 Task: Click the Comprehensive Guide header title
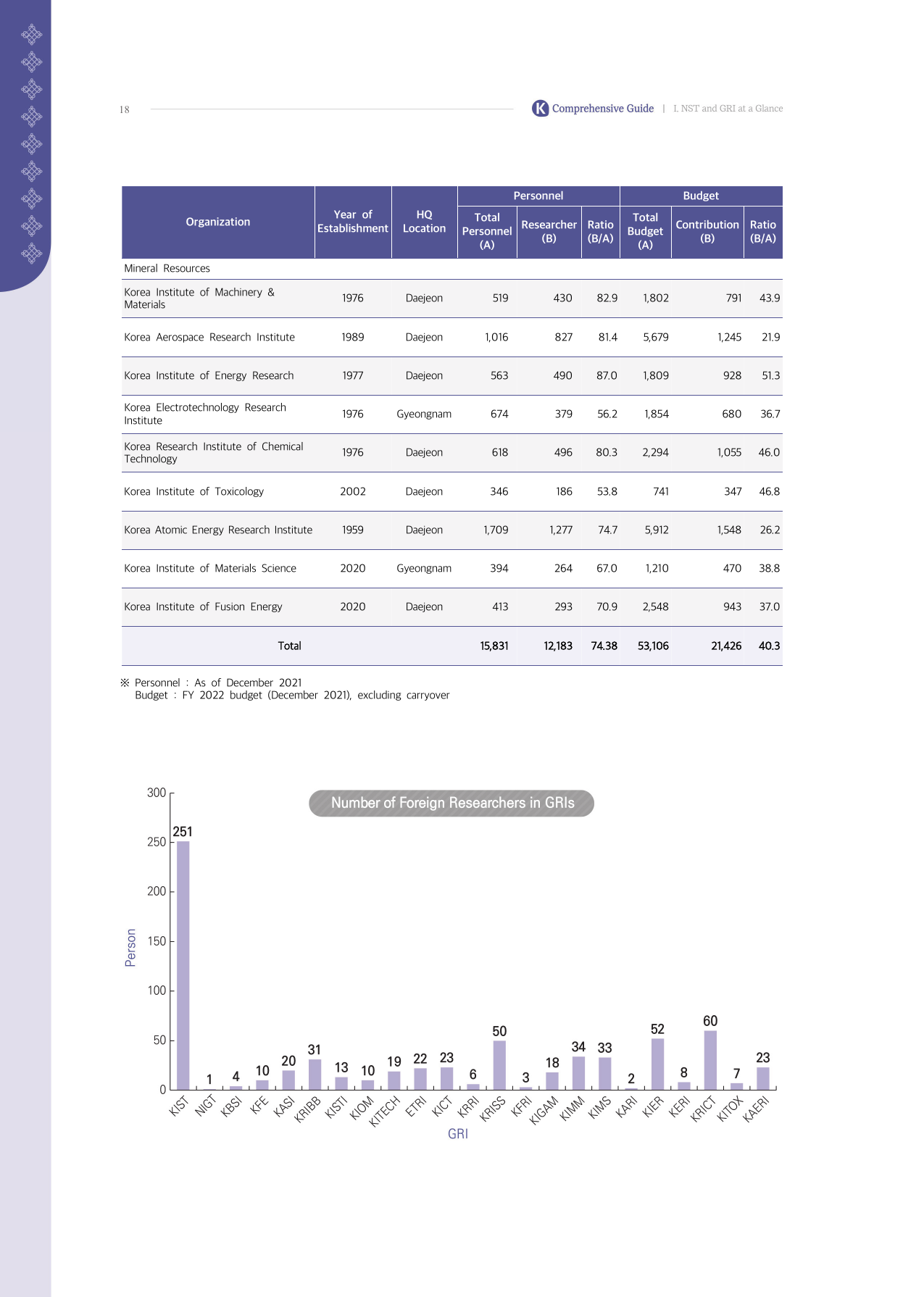(603, 109)
